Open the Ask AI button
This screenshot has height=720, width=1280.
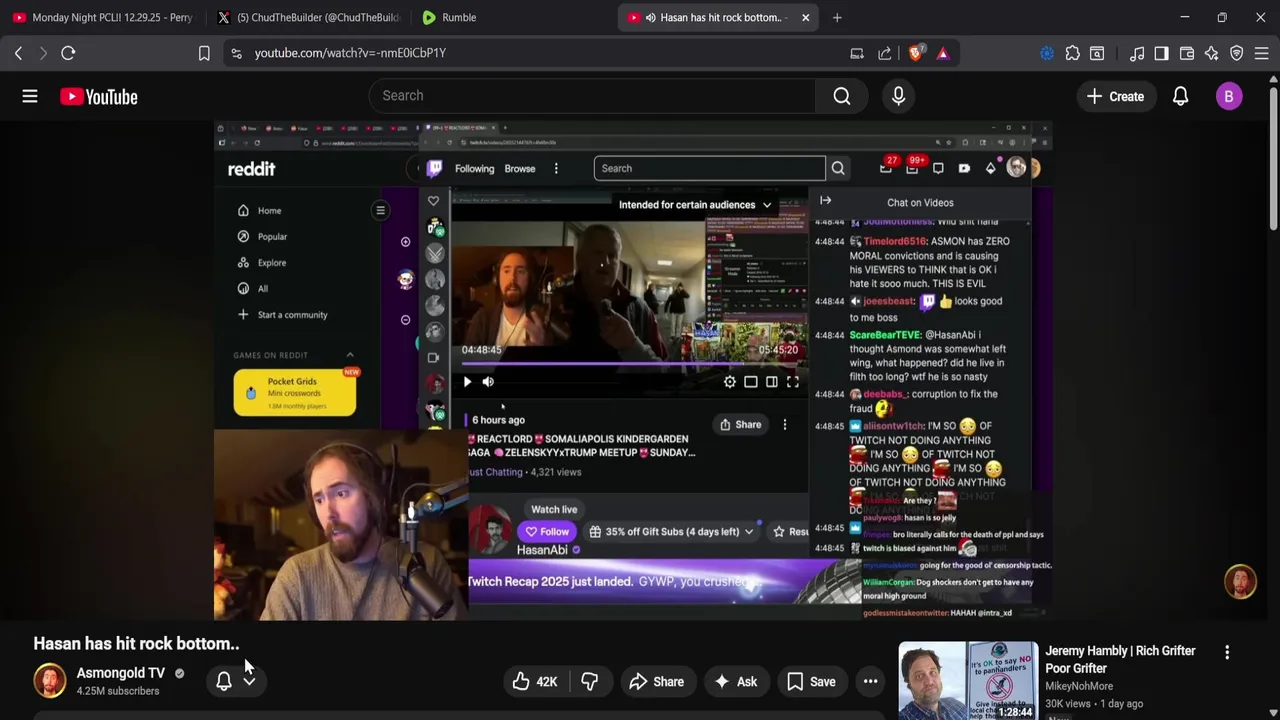pos(735,682)
